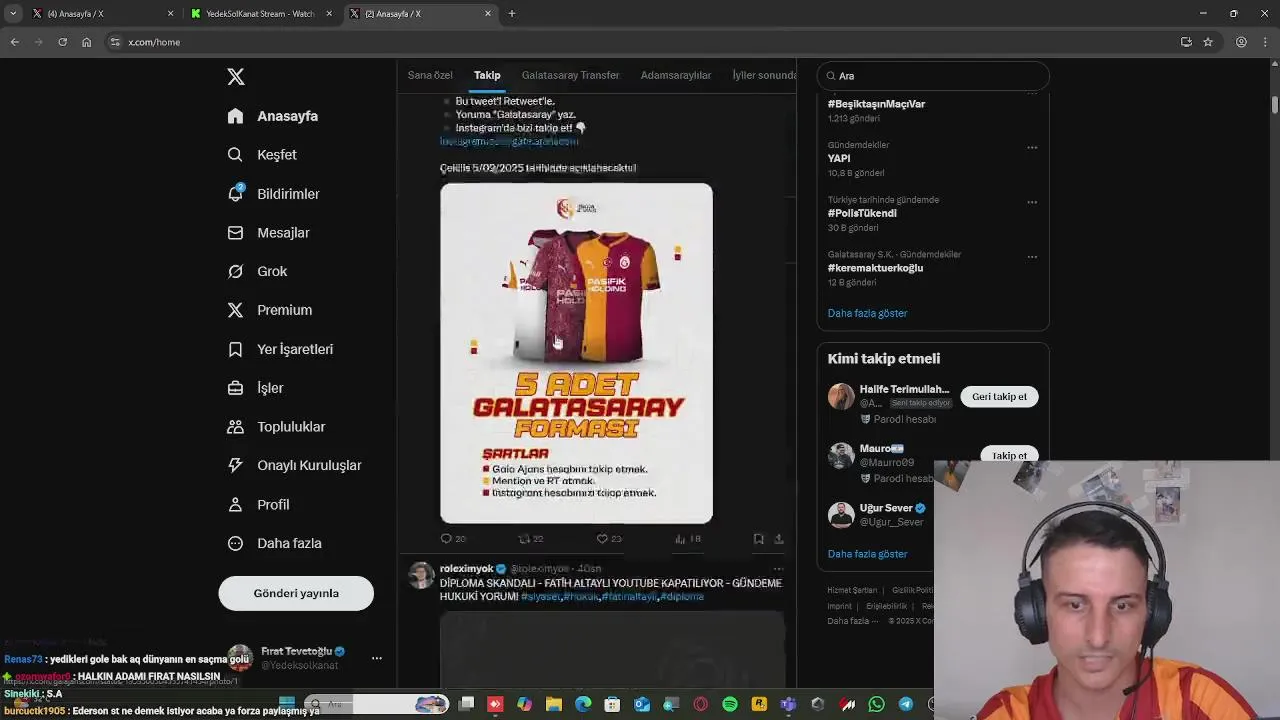The height and width of the screenshot is (720, 1280).
Task: Click Uğur Sever's profile avatar
Action: (841, 515)
